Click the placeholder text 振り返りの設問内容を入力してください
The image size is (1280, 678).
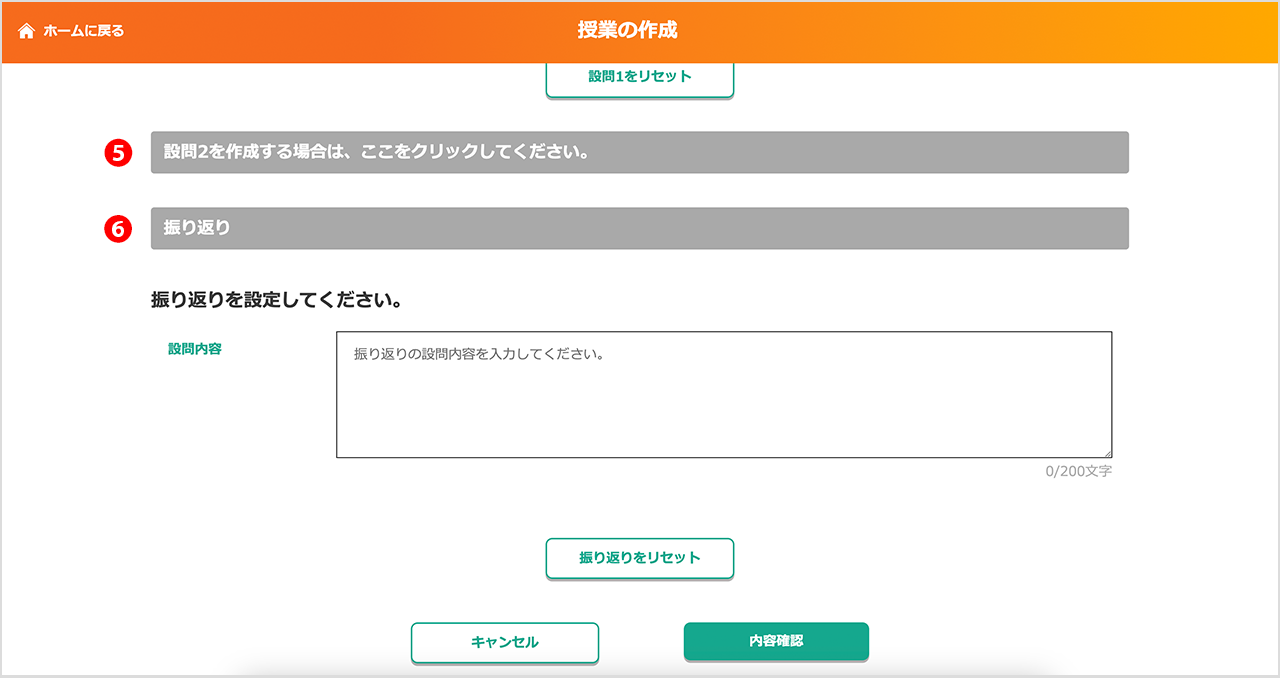click(x=479, y=355)
